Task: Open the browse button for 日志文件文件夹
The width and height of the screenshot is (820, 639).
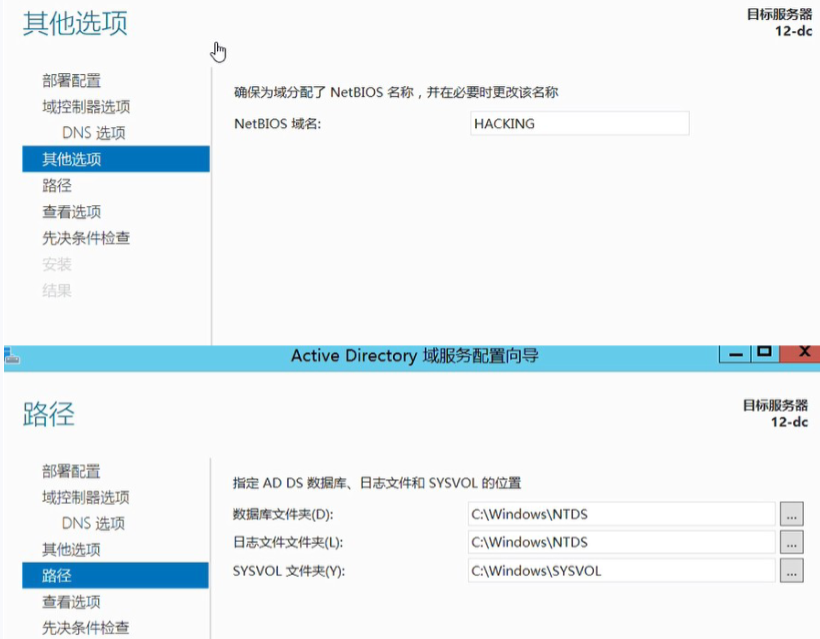Action: pos(791,542)
